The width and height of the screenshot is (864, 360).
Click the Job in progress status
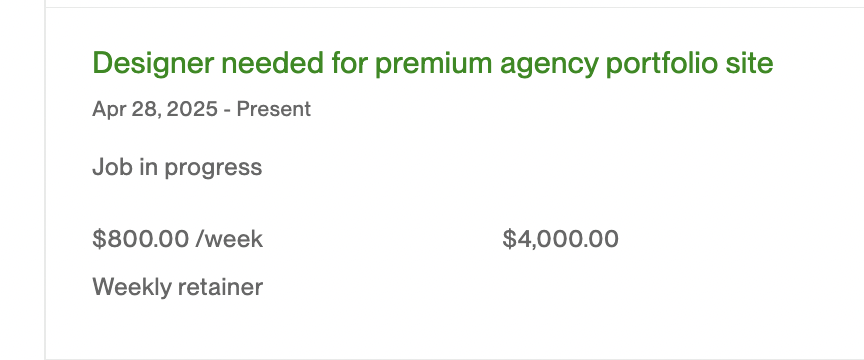(177, 167)
